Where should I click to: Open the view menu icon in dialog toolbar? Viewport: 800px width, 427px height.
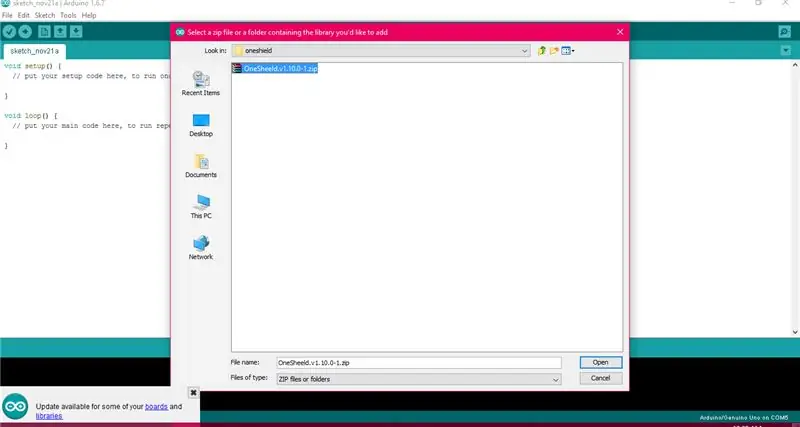[x=567, y=51]
